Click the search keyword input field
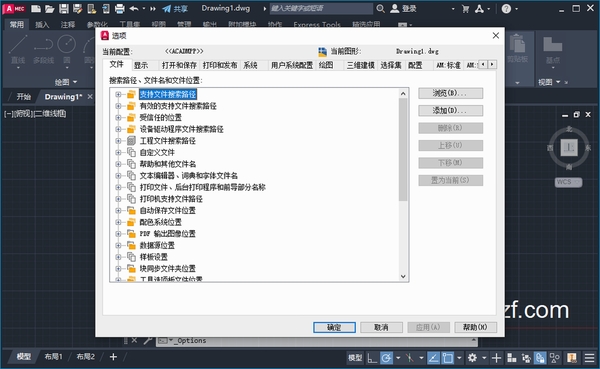 [x=321, y=8]
